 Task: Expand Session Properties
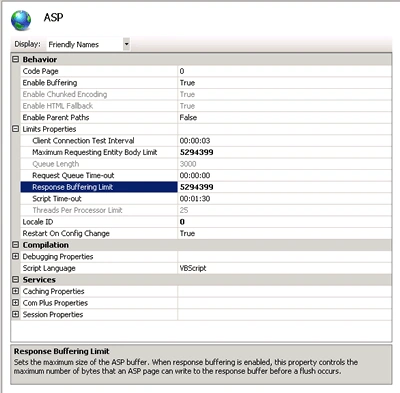(15, 314)
